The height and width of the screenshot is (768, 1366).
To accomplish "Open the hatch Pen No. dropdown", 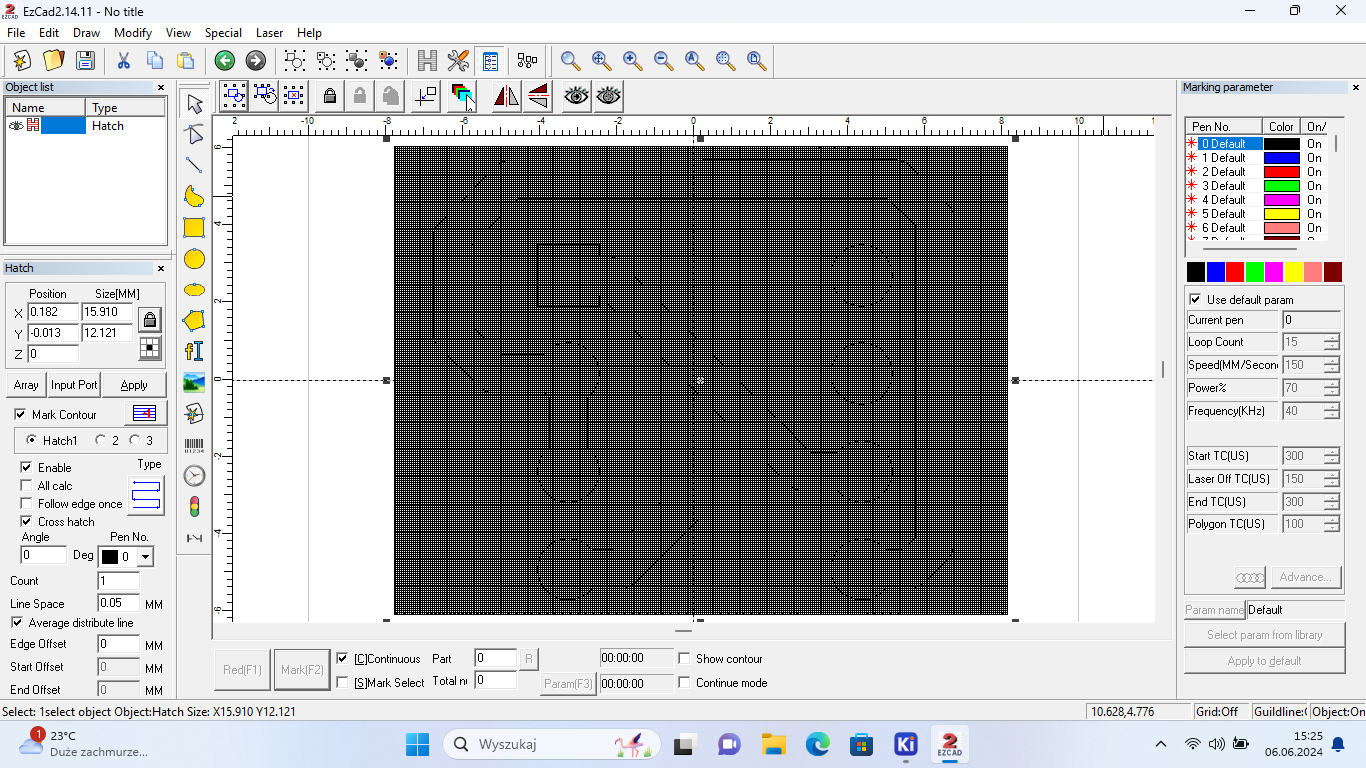I will (x=146, y=557).
